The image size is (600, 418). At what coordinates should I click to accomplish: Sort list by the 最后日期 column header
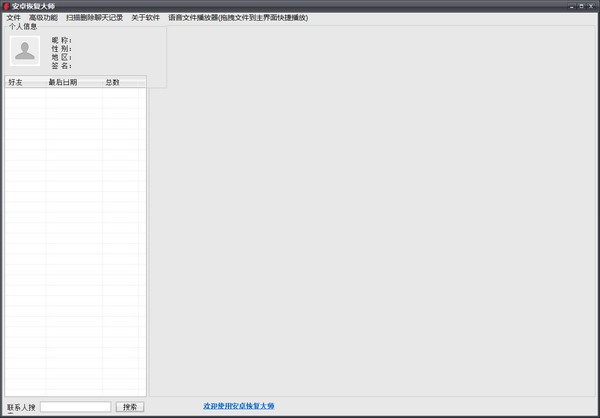point(62,82)
